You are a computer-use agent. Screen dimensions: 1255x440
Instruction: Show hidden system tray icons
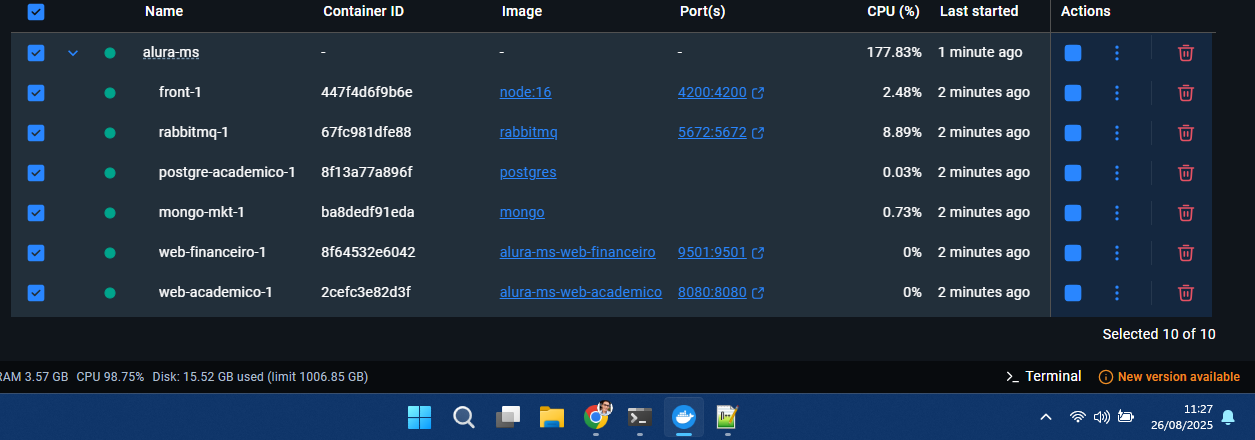pyautogui.click(x=1046, y=417)
